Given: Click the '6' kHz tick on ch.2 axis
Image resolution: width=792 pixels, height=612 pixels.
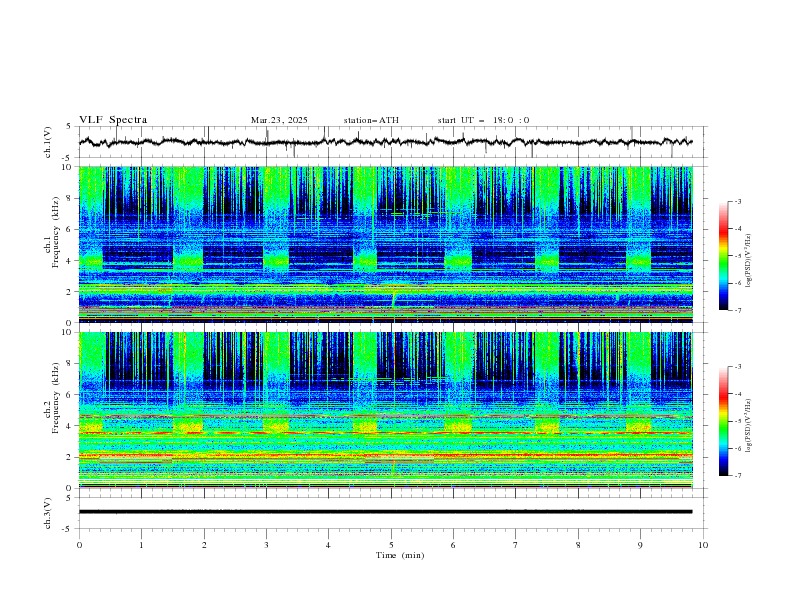Looking at the screenshot, I should (x=71, y=394).
